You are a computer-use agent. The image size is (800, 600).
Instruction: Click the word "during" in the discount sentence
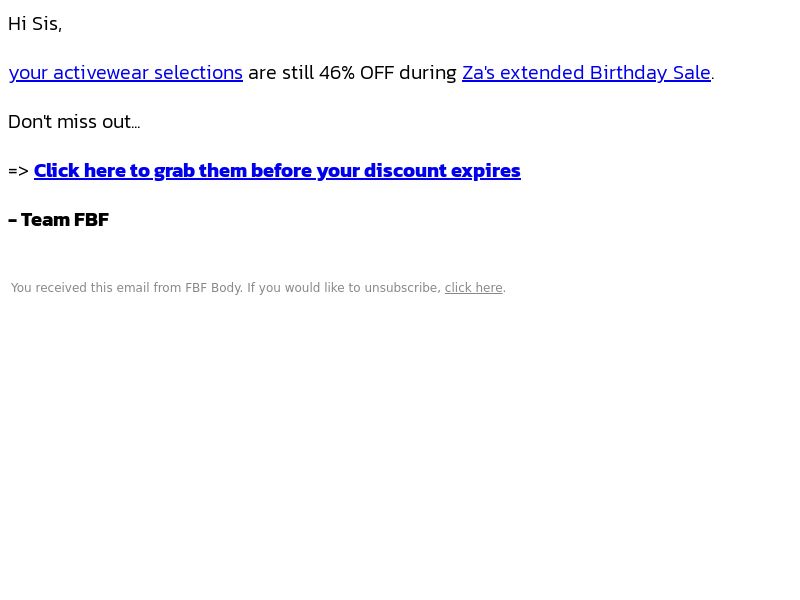[428, 73]
